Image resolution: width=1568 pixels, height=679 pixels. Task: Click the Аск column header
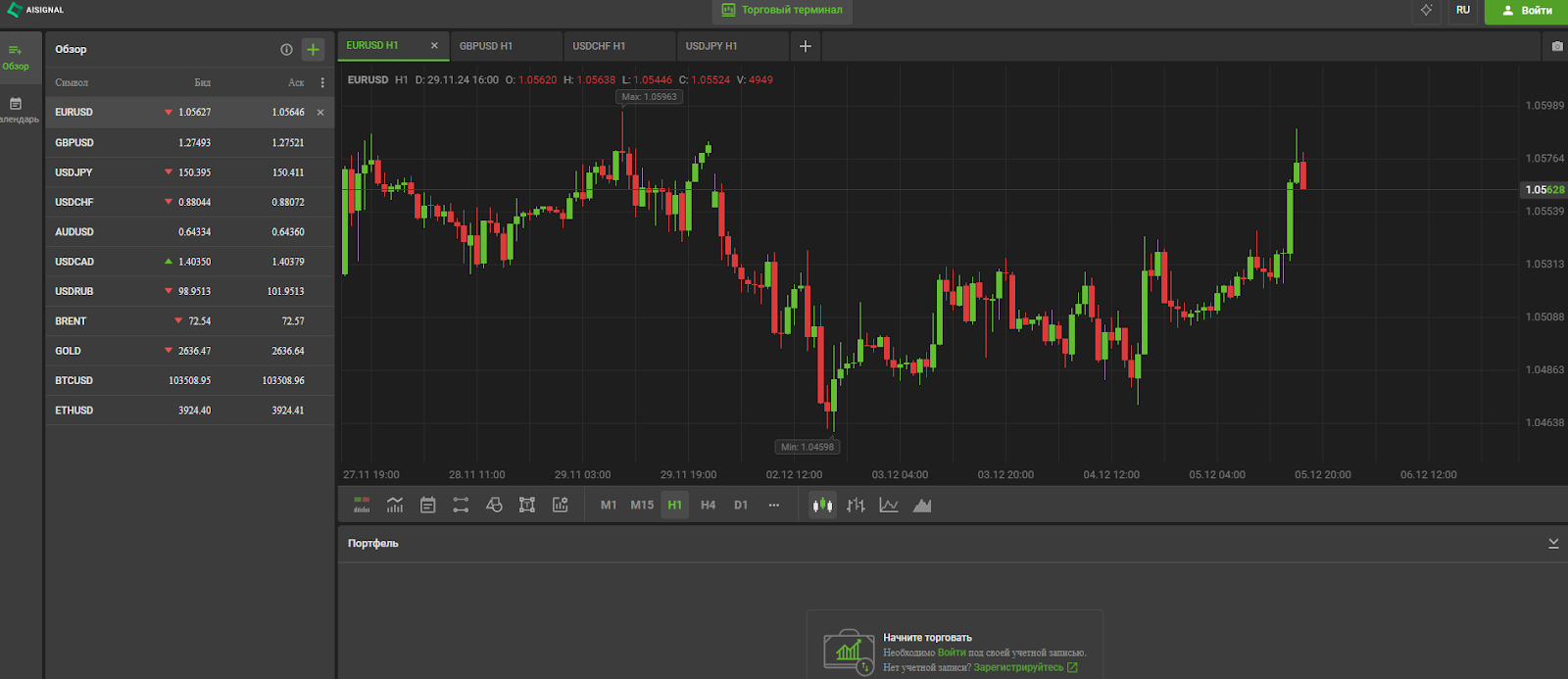tap(296, 83)
